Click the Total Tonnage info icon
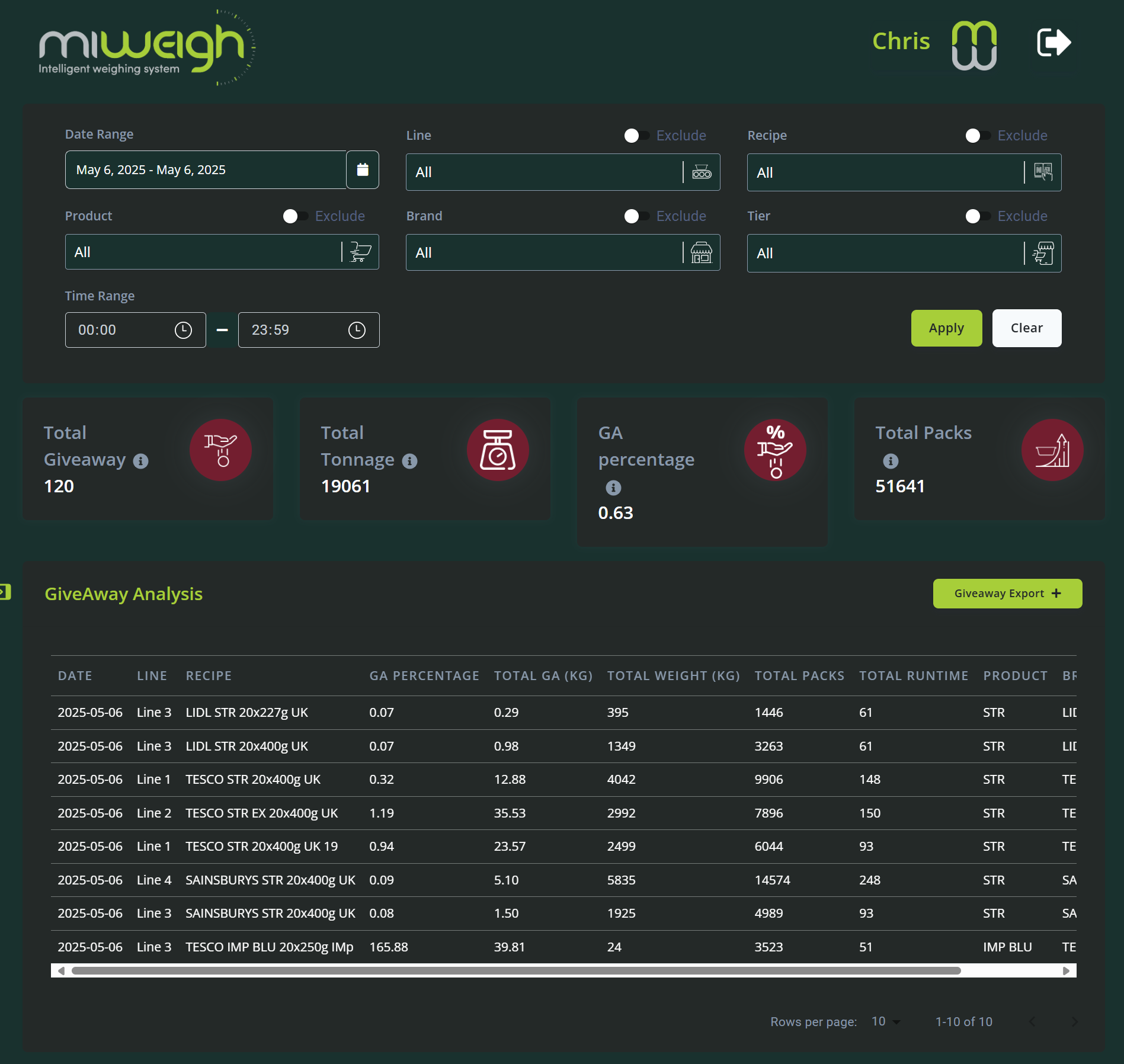The width and height of the screenshot is (1124, 1064). [409, 461]
